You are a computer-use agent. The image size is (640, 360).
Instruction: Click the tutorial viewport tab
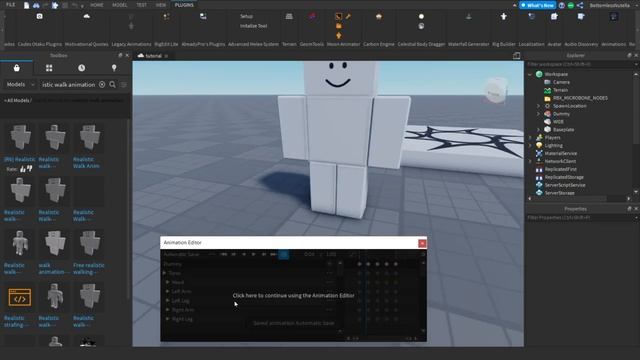tap(153, 56)
